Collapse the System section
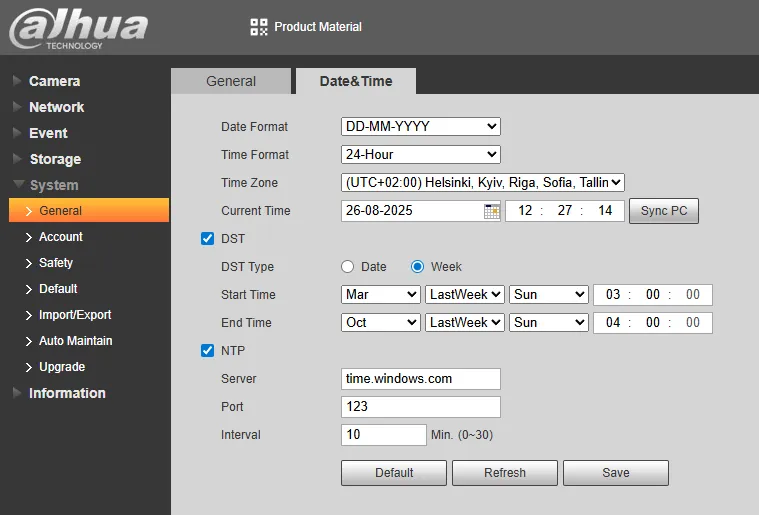 pos(54,185)
